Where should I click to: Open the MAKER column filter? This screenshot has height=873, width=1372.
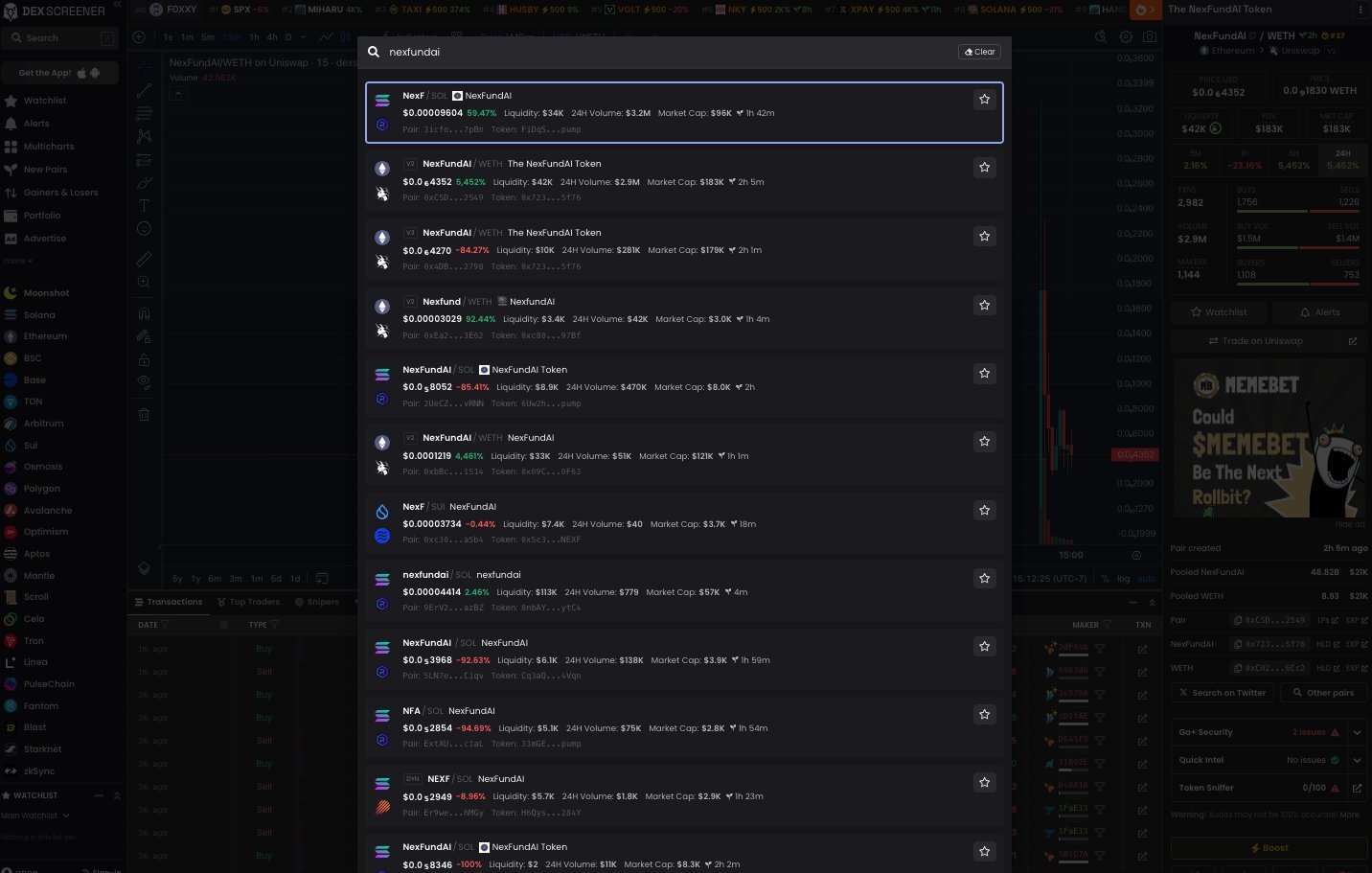tap(1107, 625)
